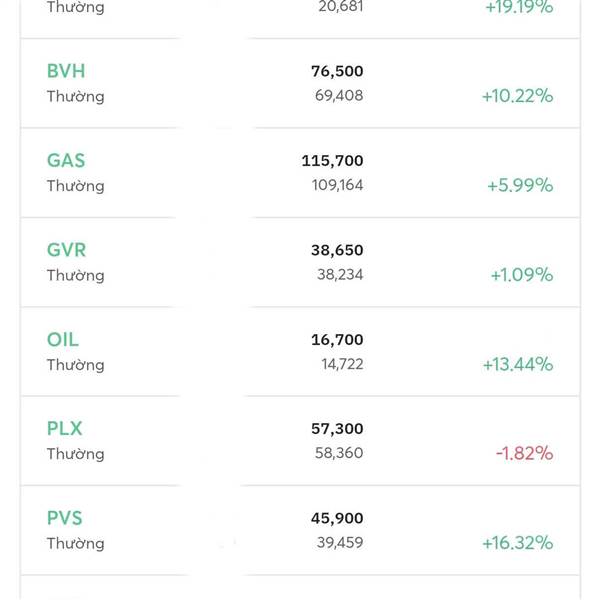Open the BVH stock ticker
The width and height of the screenshot is (600, 600).
point(66,71)
